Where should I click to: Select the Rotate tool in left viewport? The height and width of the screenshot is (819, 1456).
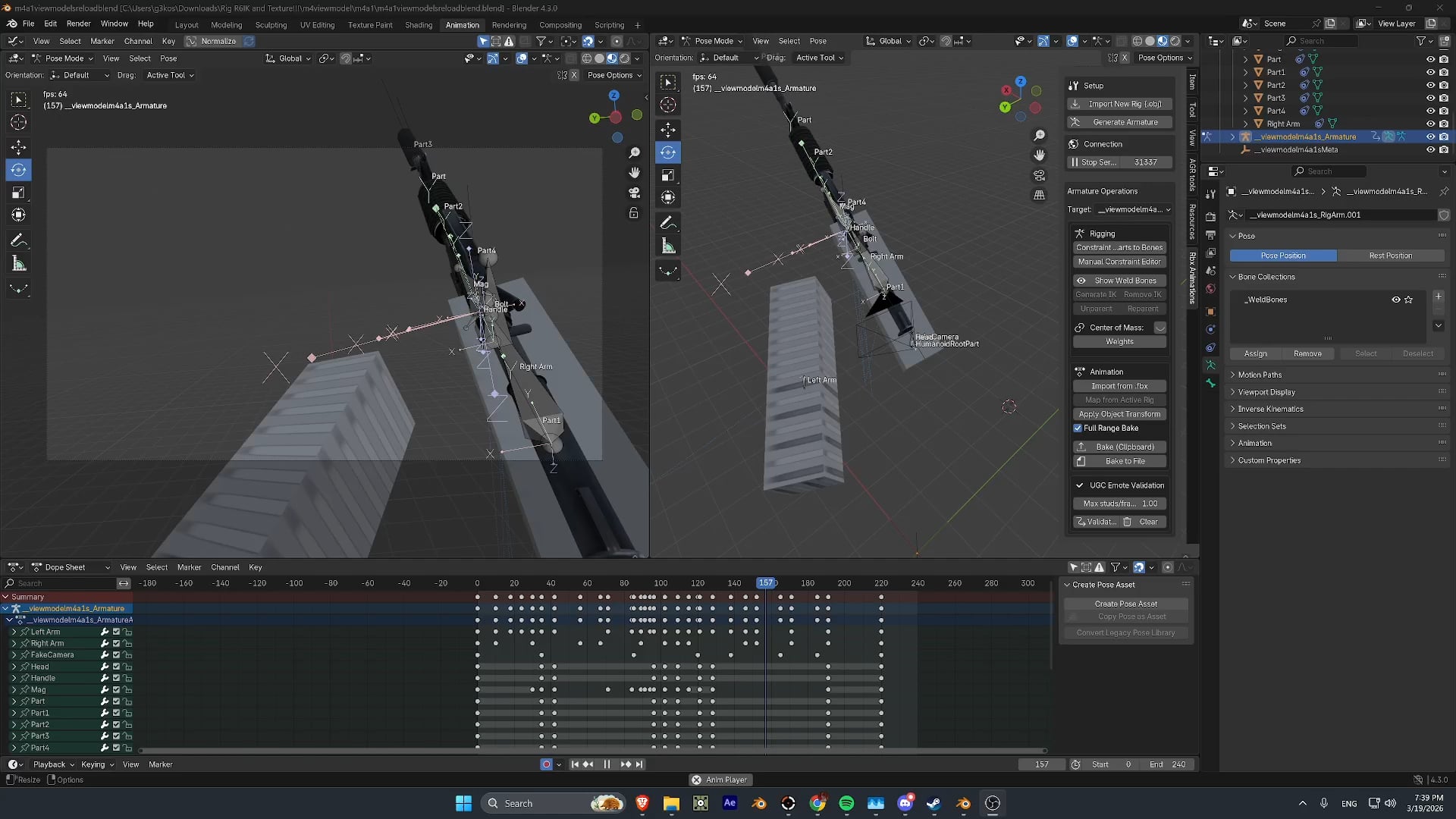pos(19,170)
